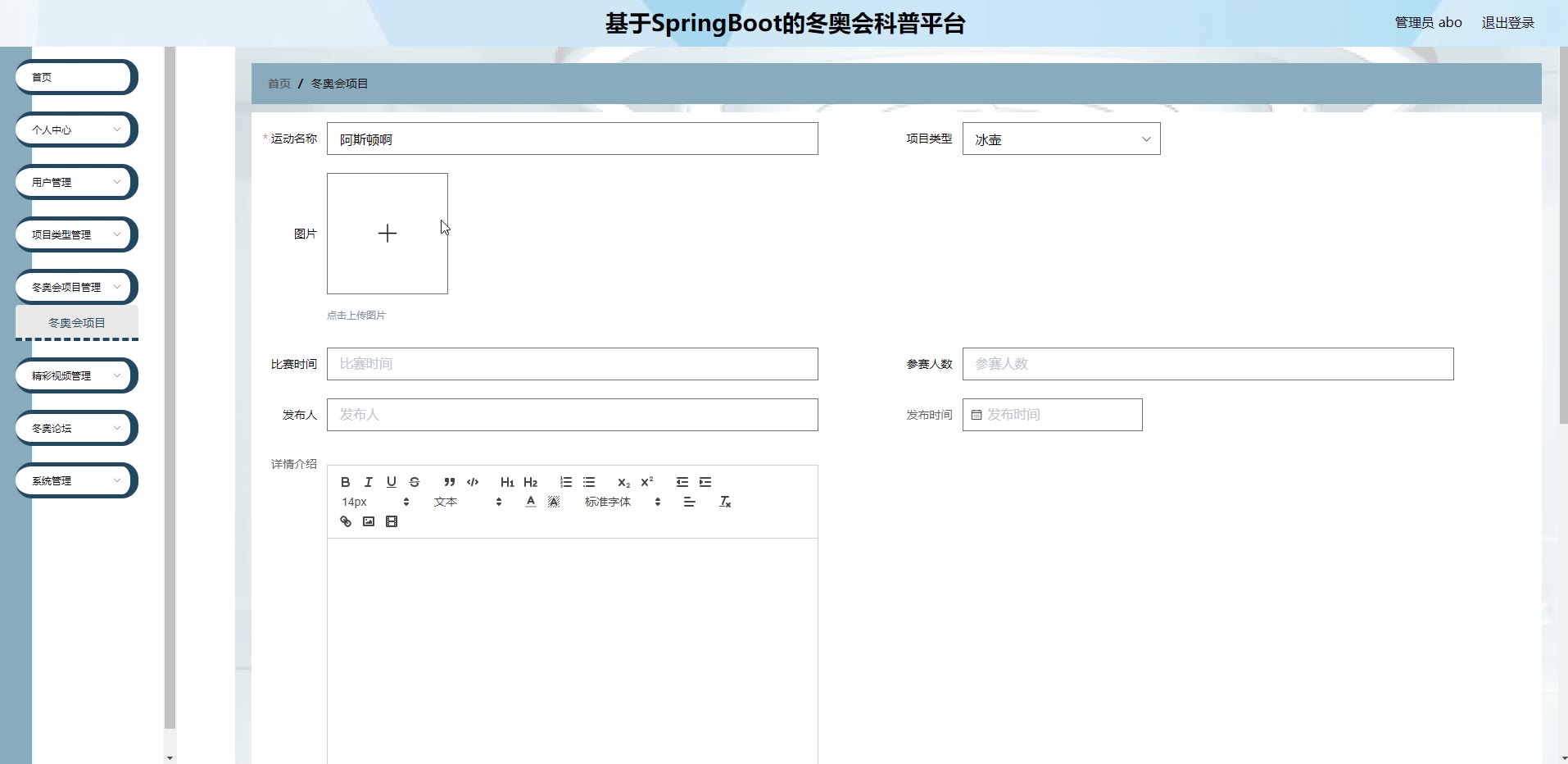Insert an image into the editor

369,521
